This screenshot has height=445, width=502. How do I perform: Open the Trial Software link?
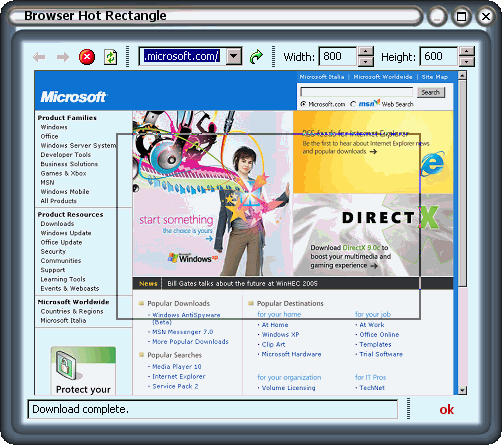[381, 354]
